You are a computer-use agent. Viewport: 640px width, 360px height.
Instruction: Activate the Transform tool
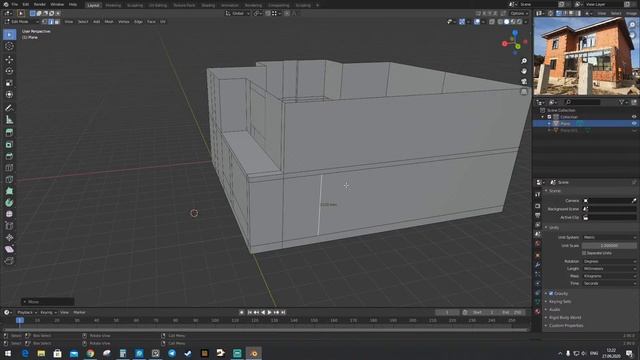[x=9, y=94]
